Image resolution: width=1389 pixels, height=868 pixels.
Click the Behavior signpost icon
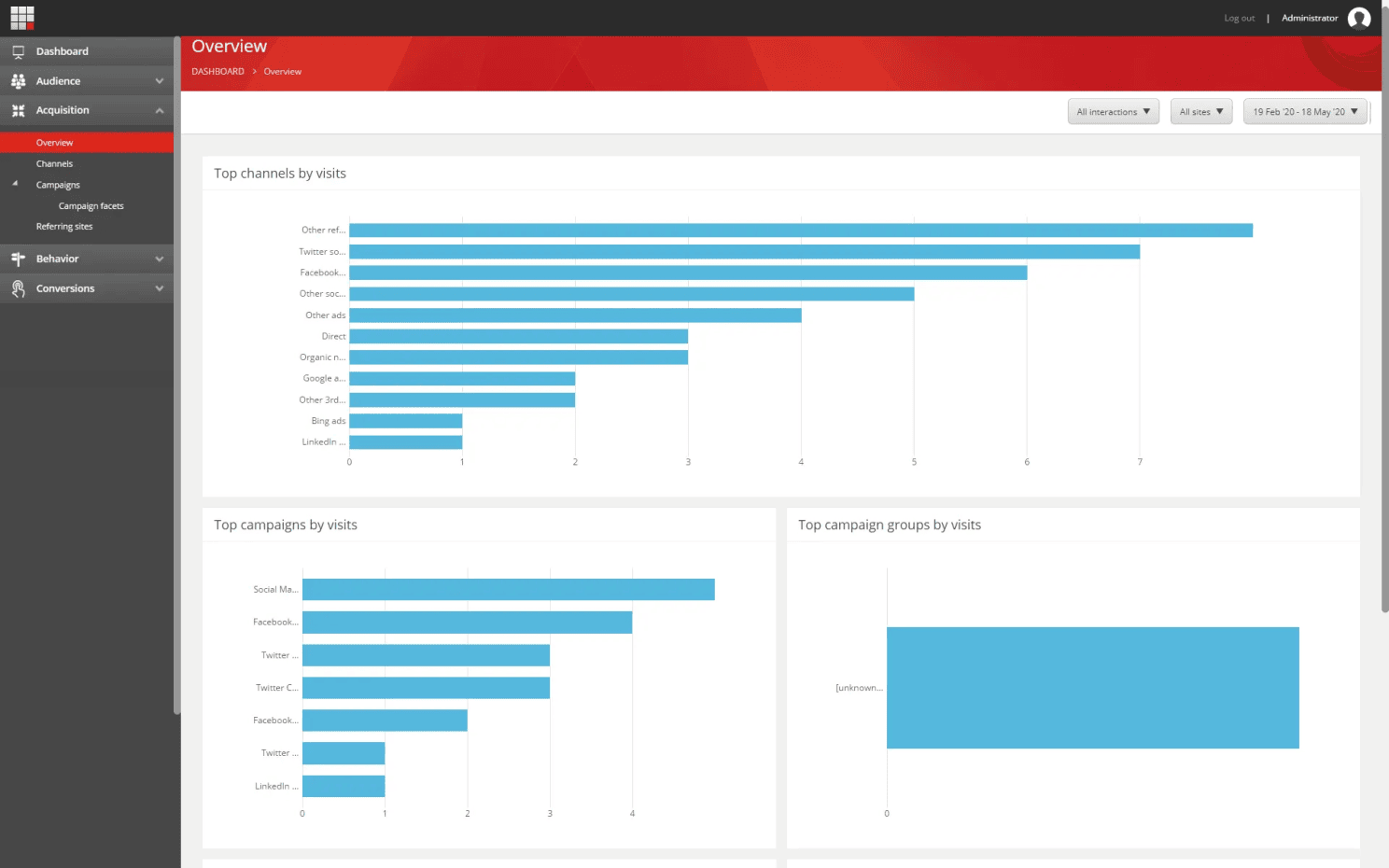pos(17,259)
